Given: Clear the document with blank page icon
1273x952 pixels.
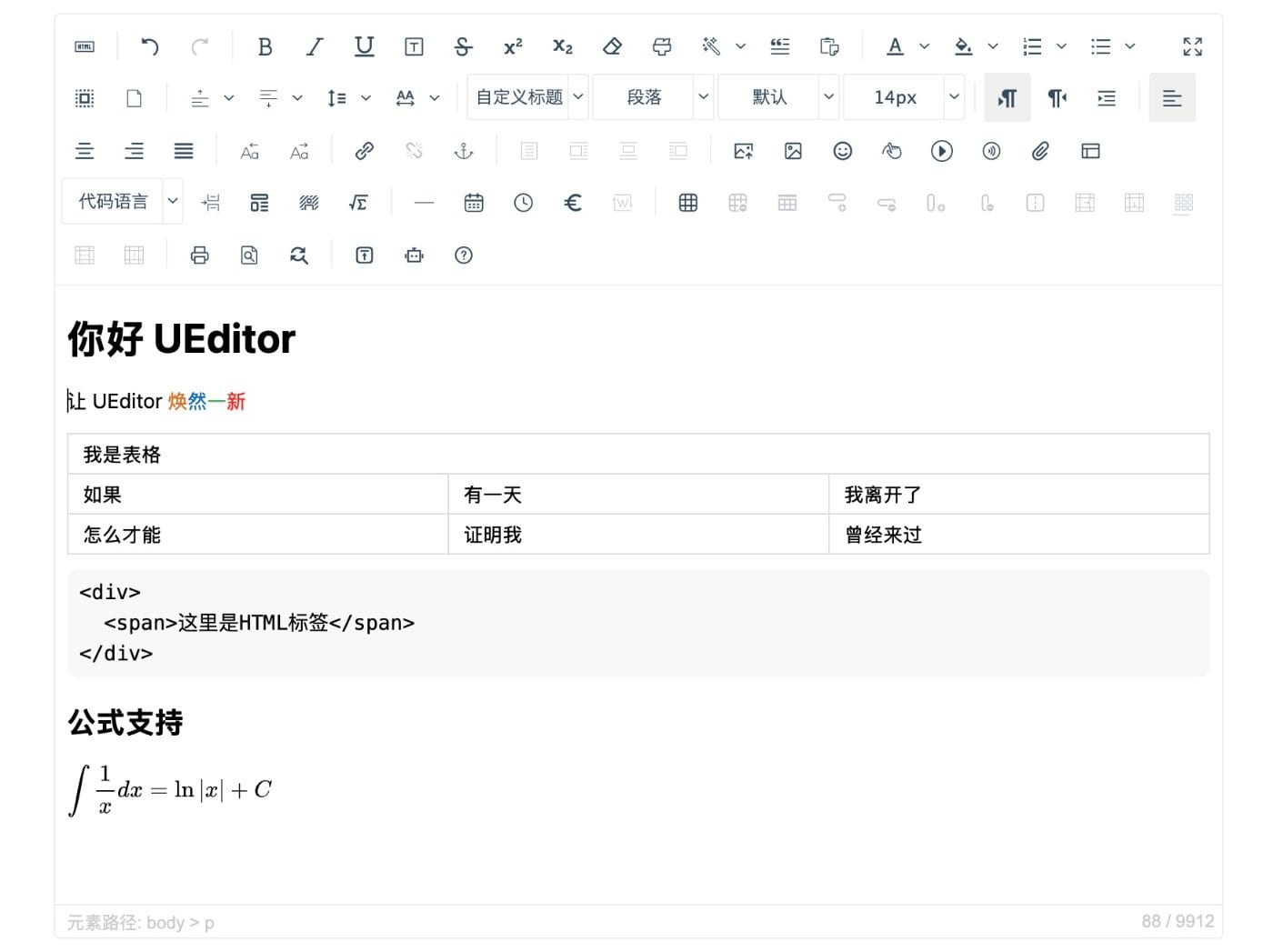Looking at the screenshot, I should [x=134, y=98].
